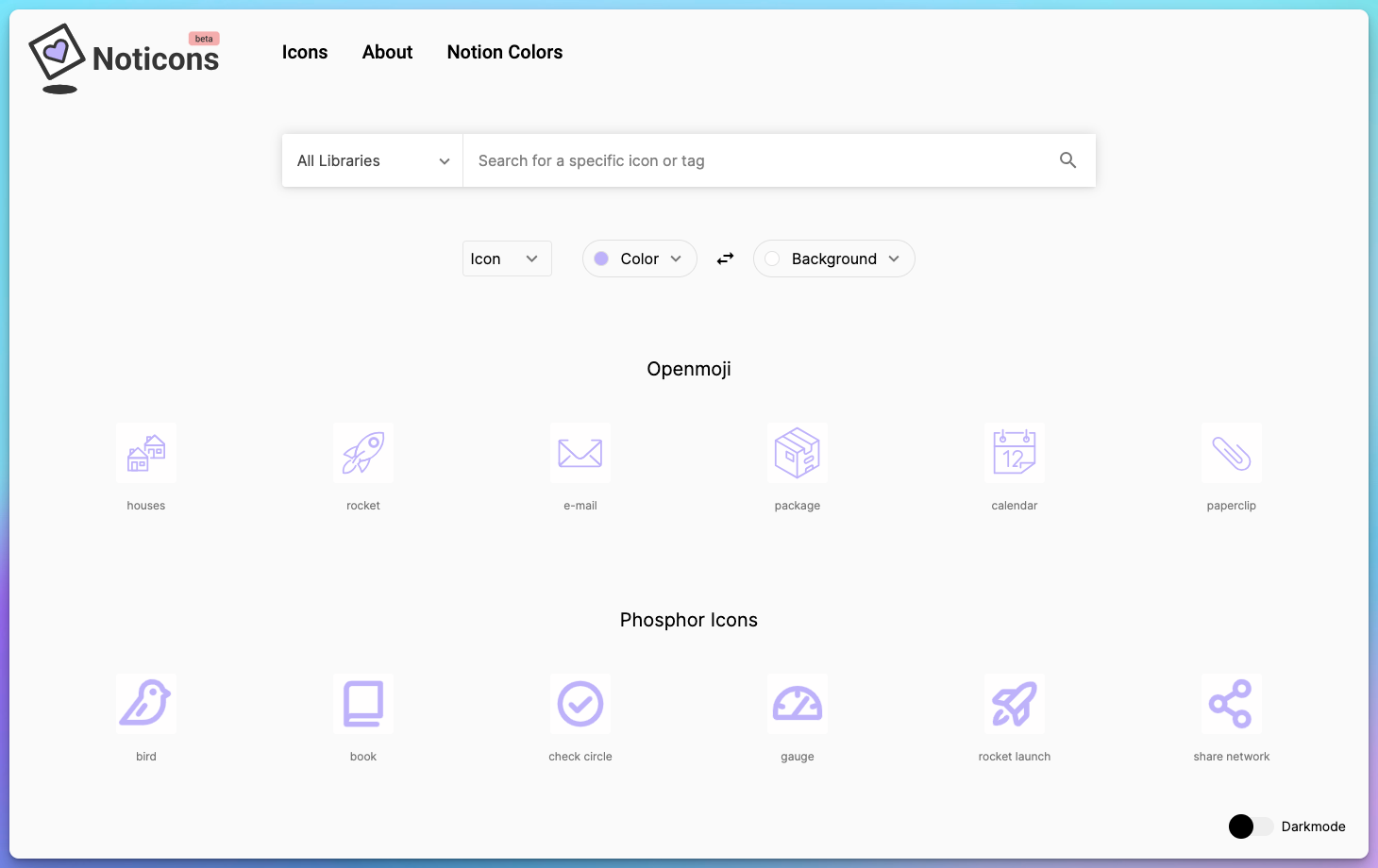Click the search magnifier button

(x=1067, y=160)
